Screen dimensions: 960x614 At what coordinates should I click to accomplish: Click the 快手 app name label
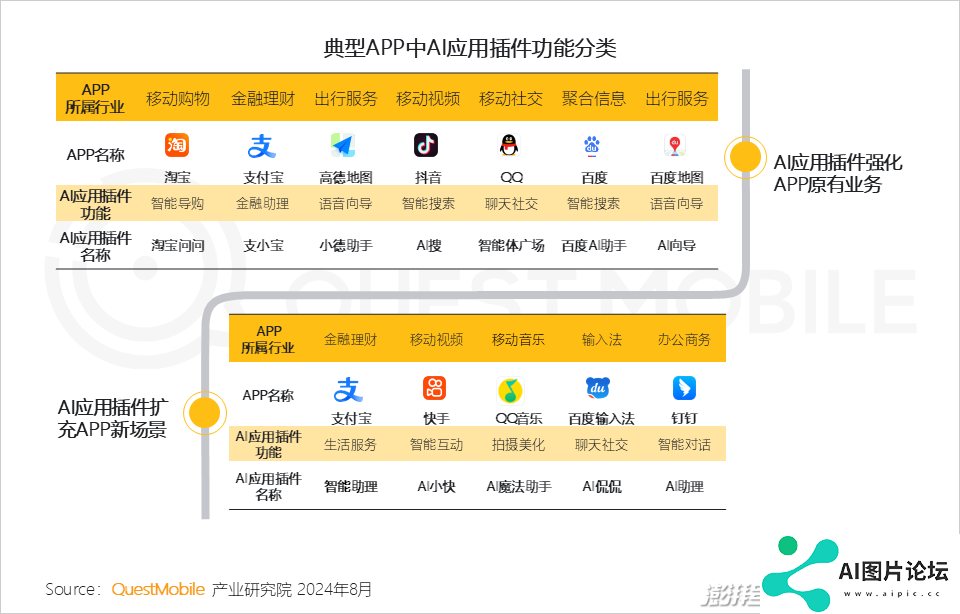(x=437, y=419)
